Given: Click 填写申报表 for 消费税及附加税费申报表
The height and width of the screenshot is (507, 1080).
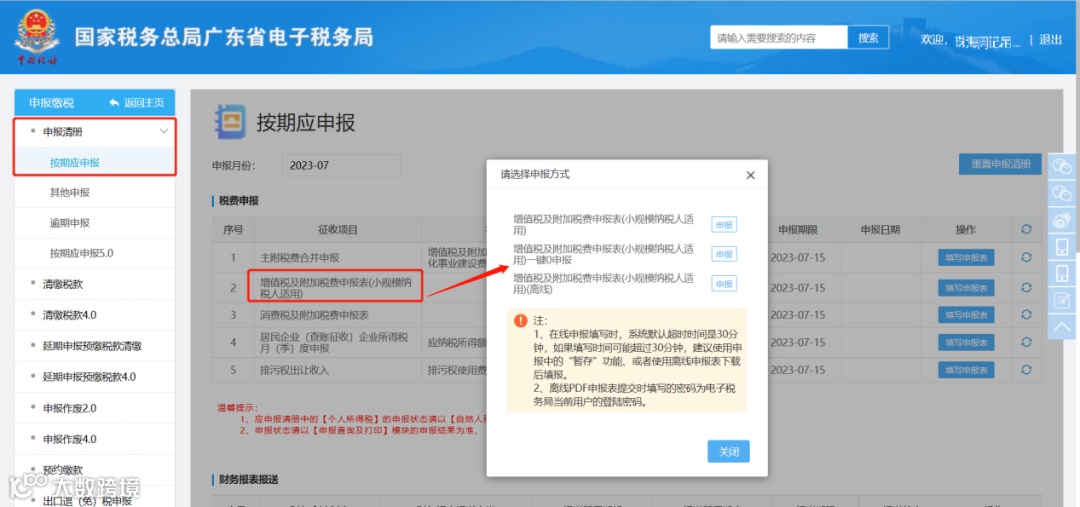Looking at the screenshot, I should (966, 315).
